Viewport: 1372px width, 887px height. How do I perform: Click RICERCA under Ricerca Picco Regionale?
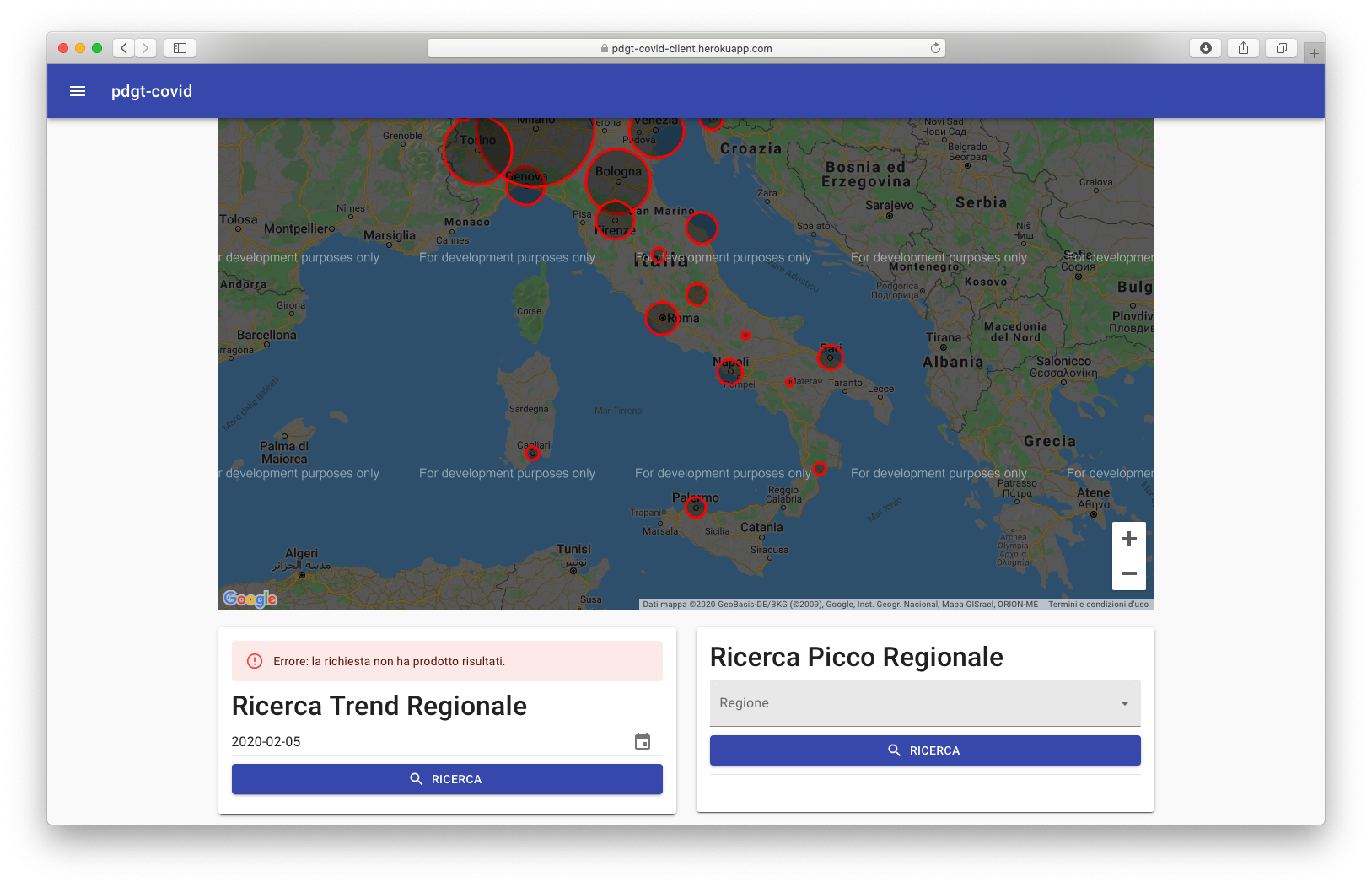tap(925, 750)
